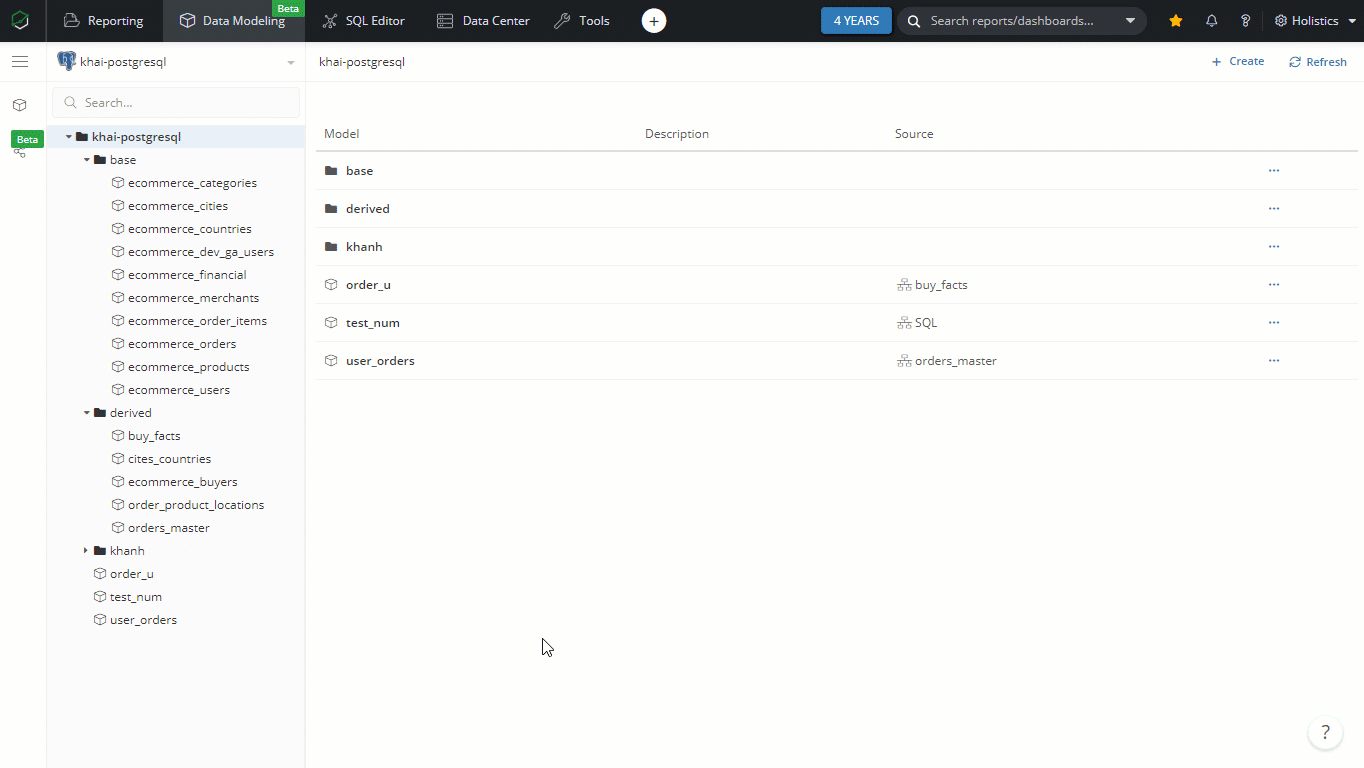The height and width of the screenshot is (768, 1364).
Task: Click the Holistics logo icon
Action: [x=20, y=20]
